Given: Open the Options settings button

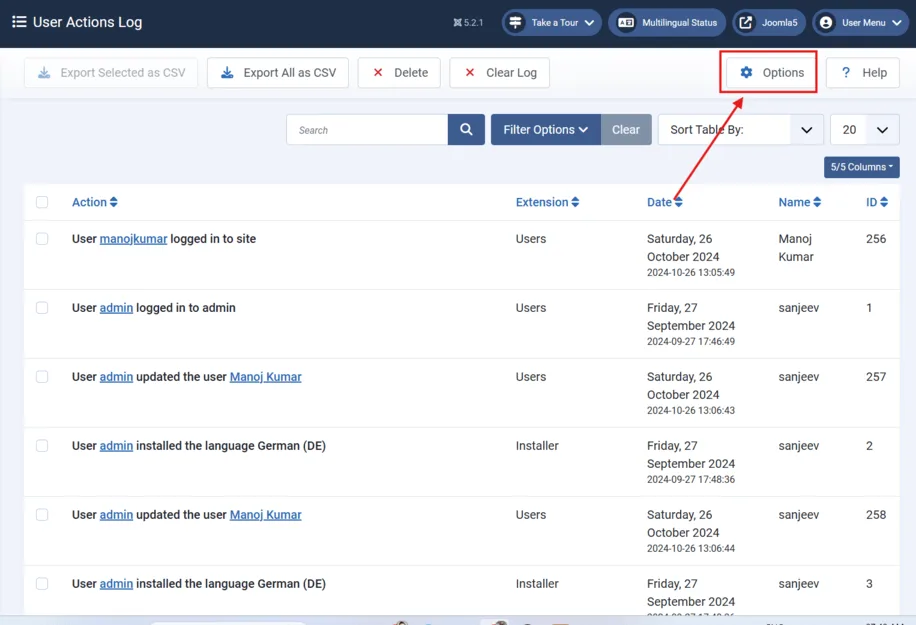Looking at the screenshot, I should [x=771, y=72].
